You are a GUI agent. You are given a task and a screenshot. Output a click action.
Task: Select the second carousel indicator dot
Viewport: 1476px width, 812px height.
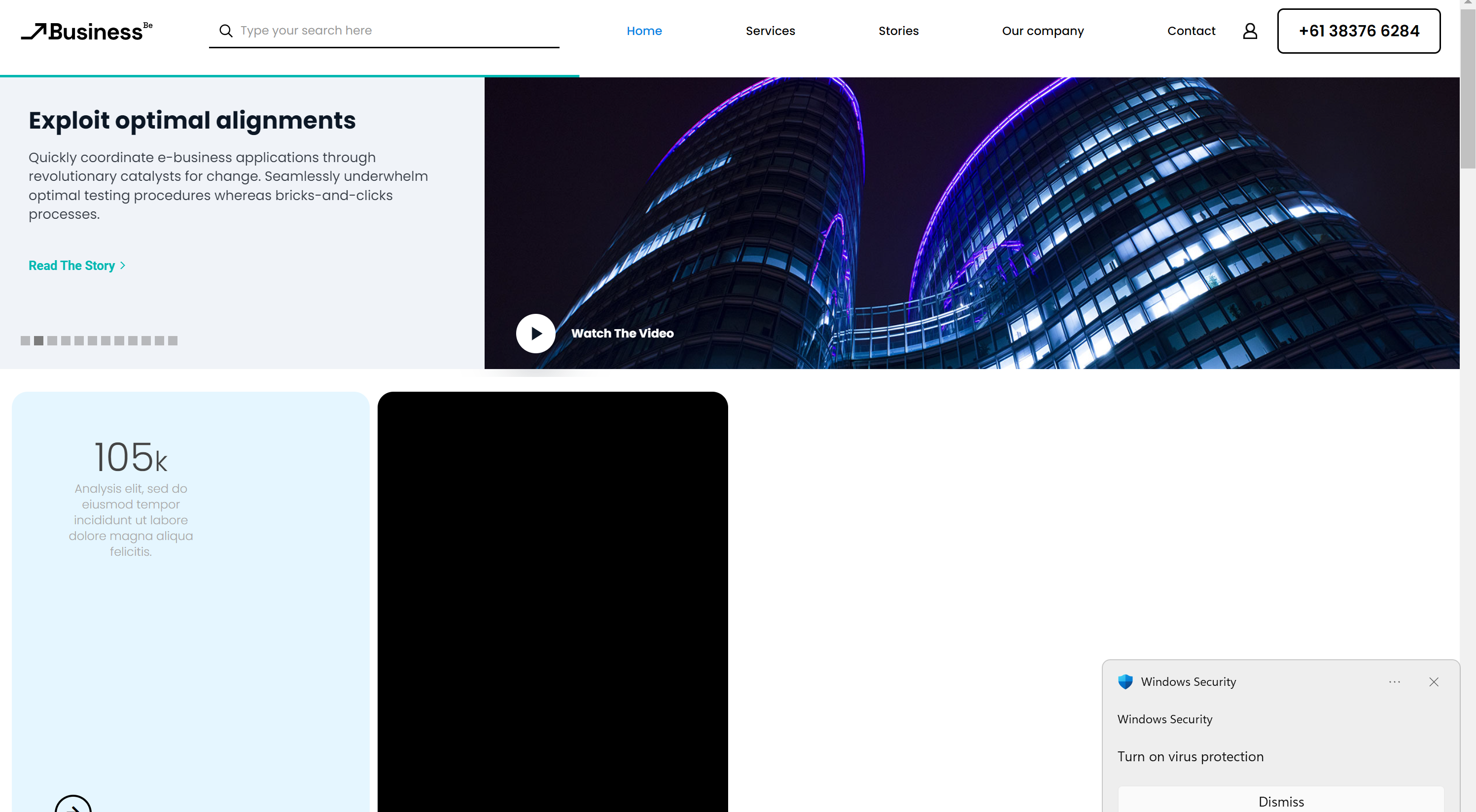pos(38,340)
